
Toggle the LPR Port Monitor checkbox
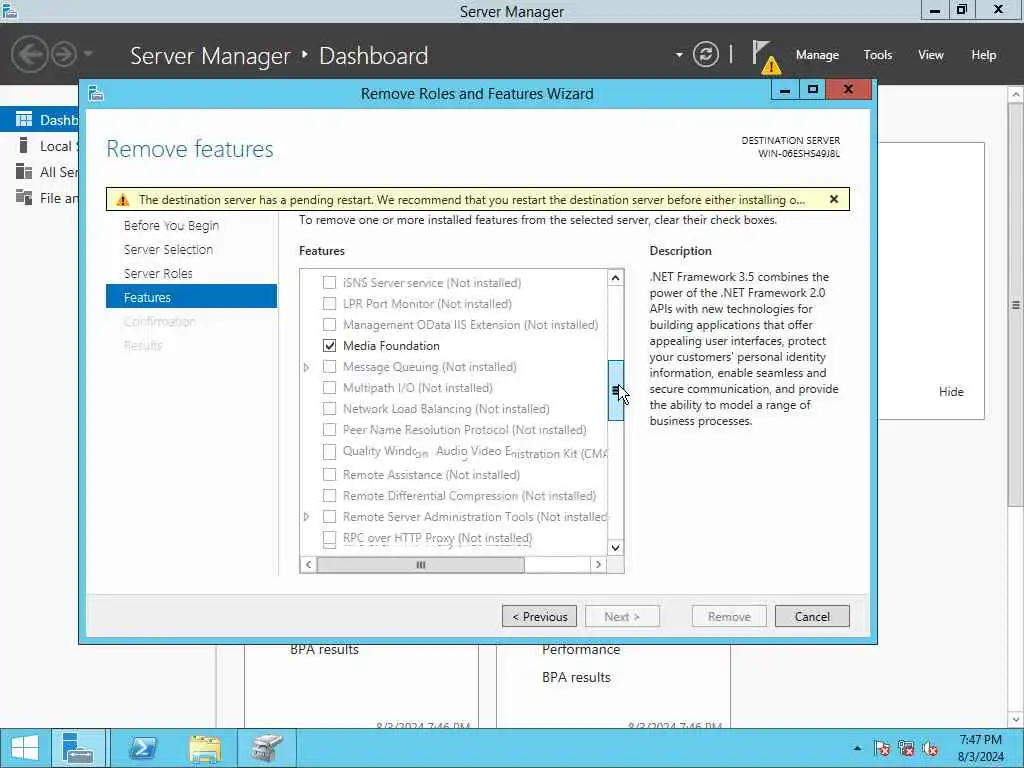point(330,304)
